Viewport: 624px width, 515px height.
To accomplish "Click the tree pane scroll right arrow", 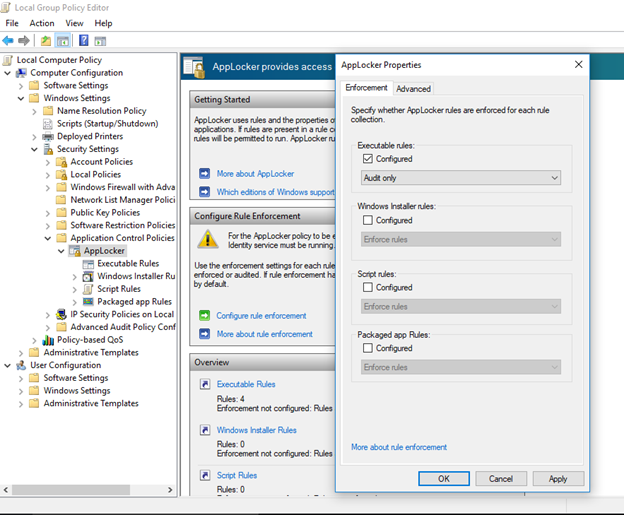I will pos(170,490).
